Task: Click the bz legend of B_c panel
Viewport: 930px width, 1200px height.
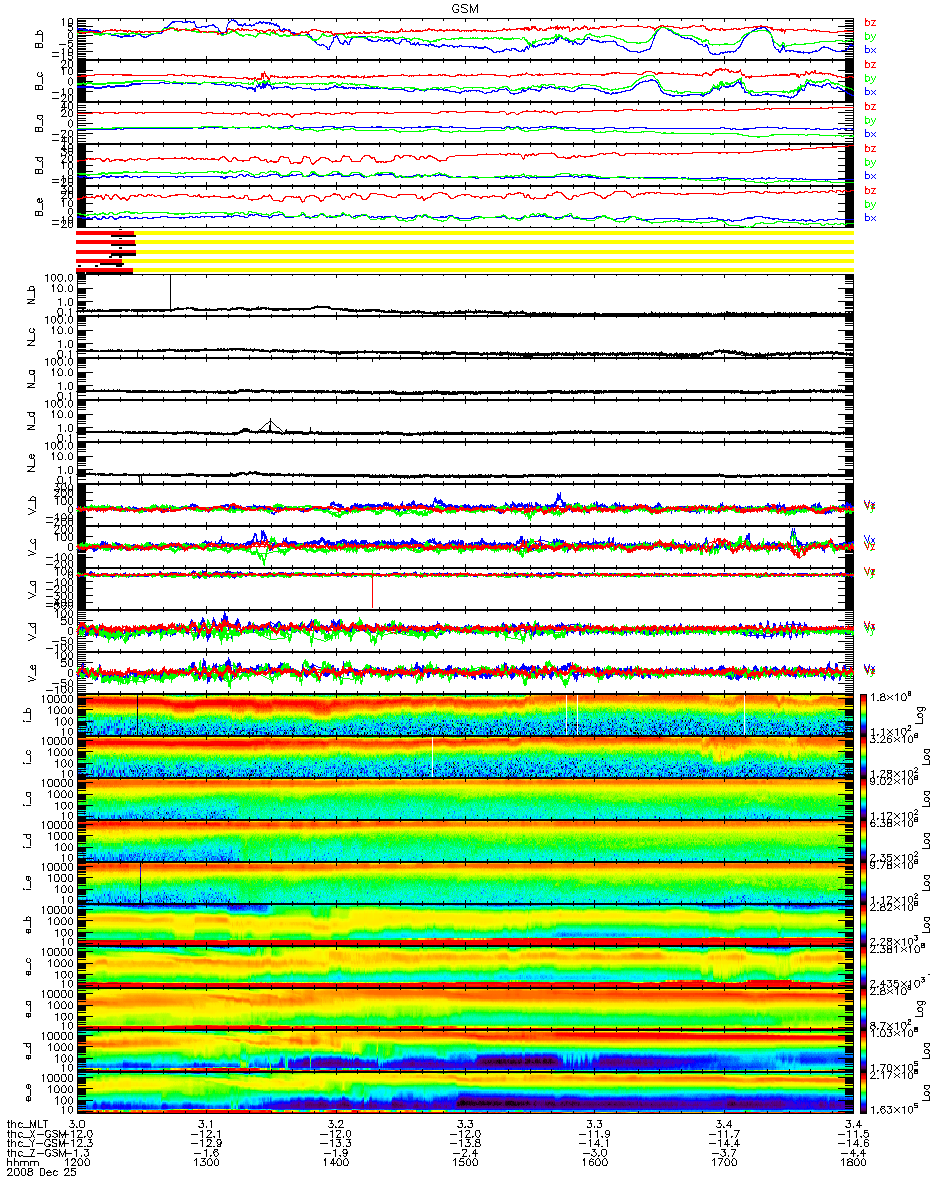Action: coord(869,64)
